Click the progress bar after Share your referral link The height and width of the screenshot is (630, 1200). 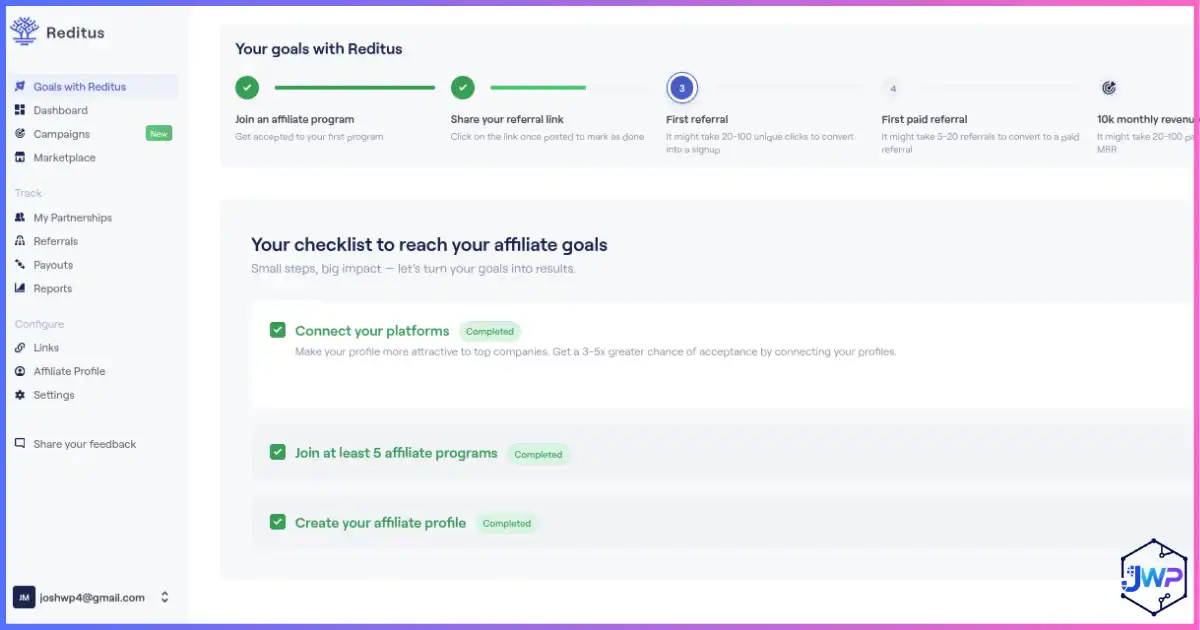pyautogui.click(x=538, y=88)
